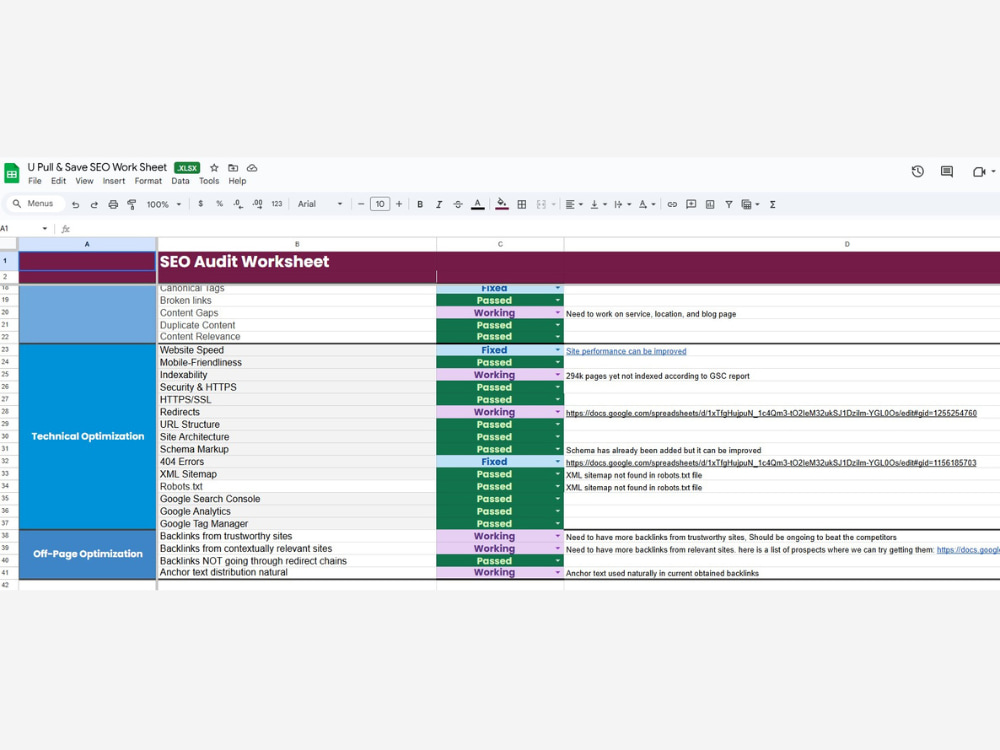Select column C header
Screen dimensions: 1000x750
tap(500, 244)
